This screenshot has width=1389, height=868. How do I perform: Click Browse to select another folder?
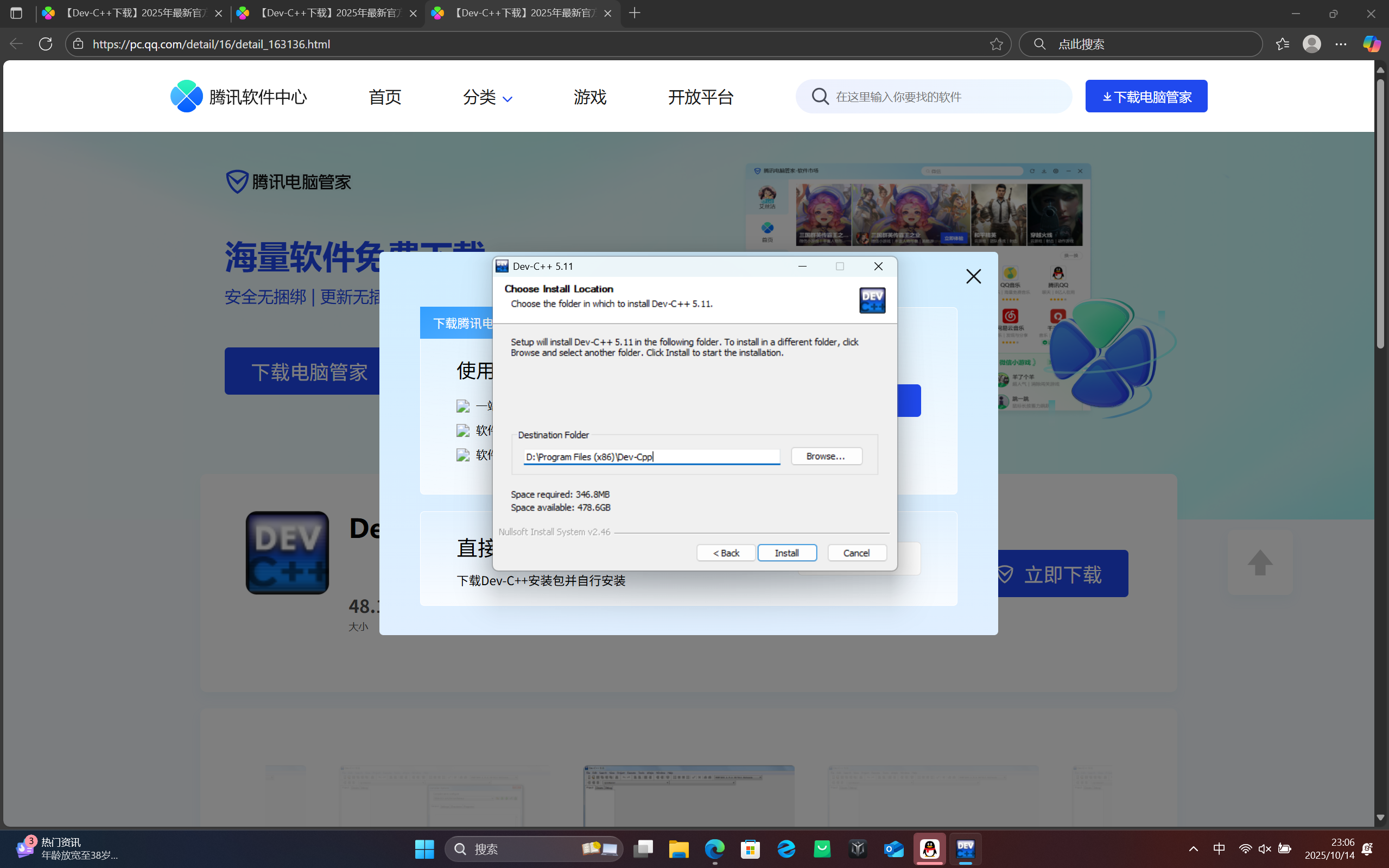point(826,456)
